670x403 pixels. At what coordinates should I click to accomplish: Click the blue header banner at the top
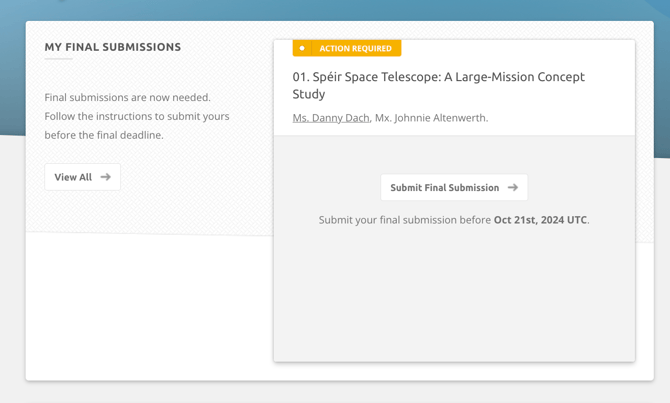click(335, 9)
